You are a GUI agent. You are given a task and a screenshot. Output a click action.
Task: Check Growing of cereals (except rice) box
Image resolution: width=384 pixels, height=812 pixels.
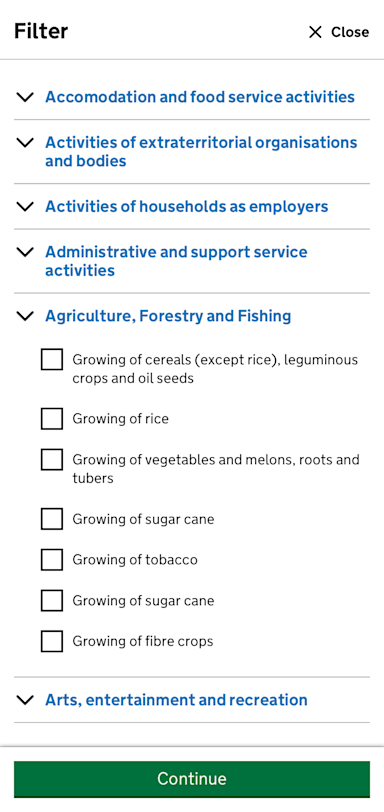pos(52,359)
